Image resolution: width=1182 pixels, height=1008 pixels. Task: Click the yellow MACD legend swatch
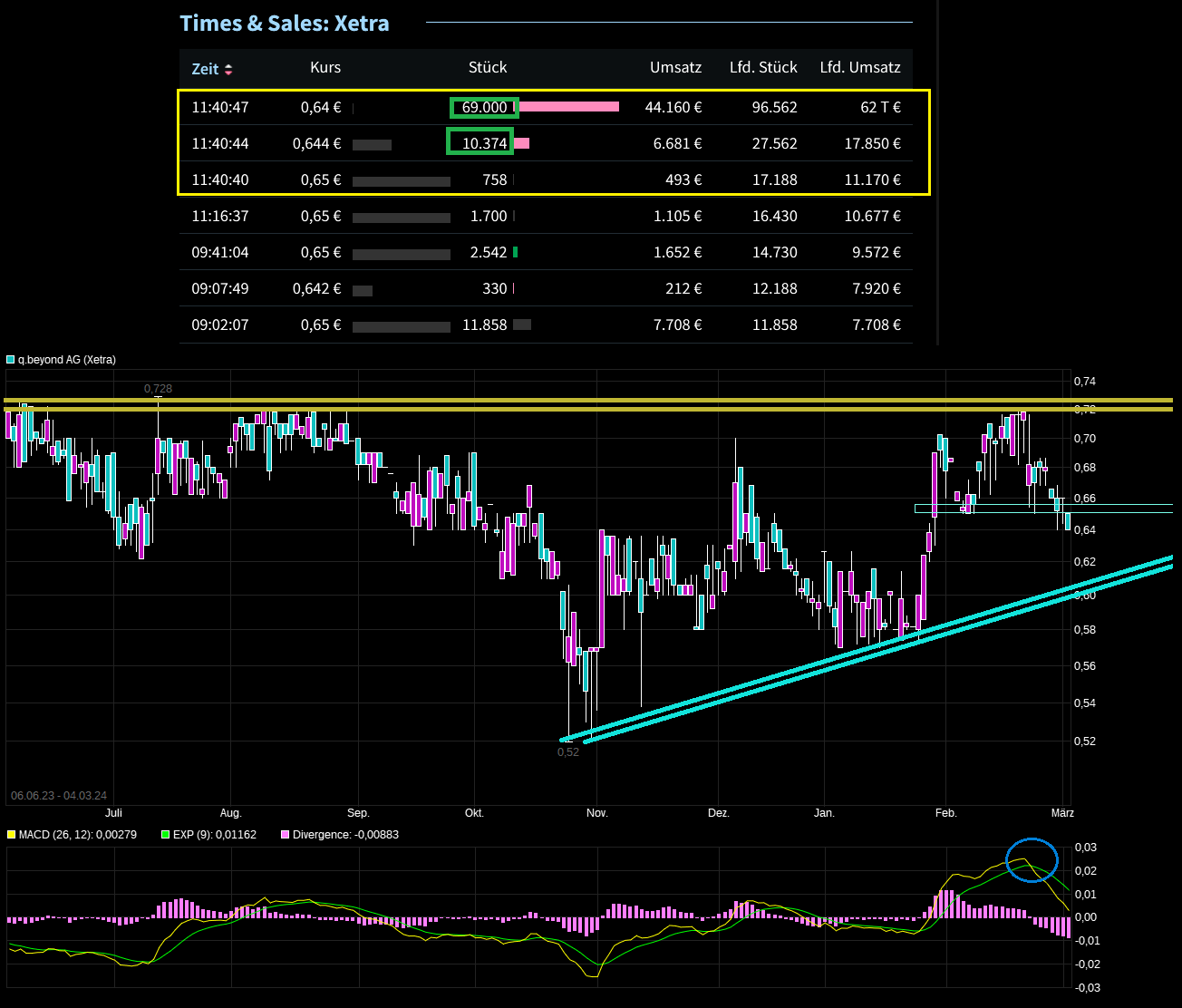tap(11, 834)
